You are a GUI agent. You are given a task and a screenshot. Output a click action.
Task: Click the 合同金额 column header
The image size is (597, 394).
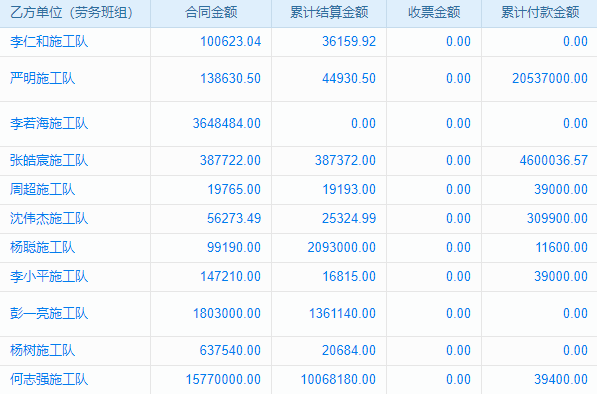pos(211,13)
